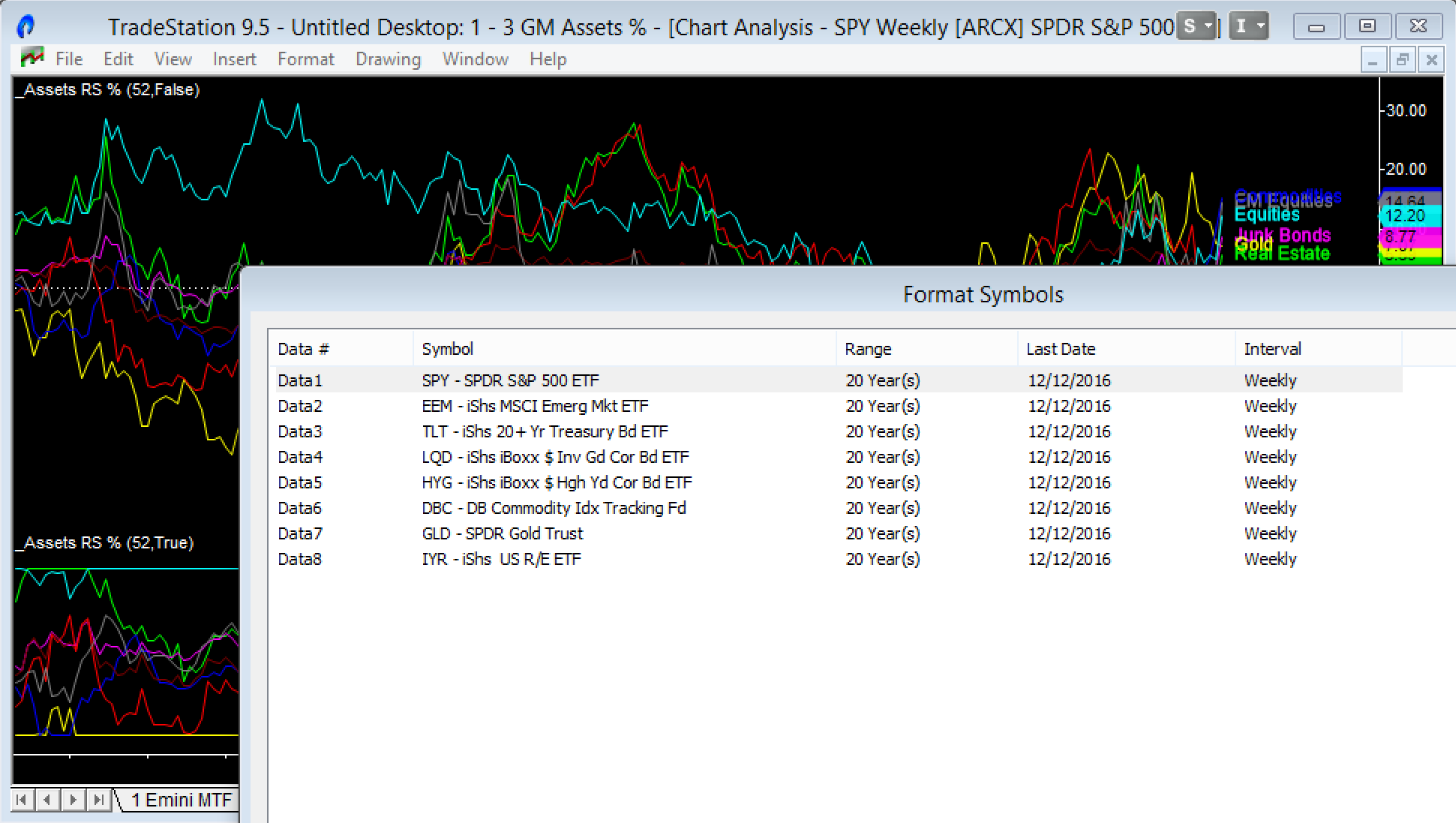
Task: Click the Format Symbols dialog title
Action: (983, 294)
